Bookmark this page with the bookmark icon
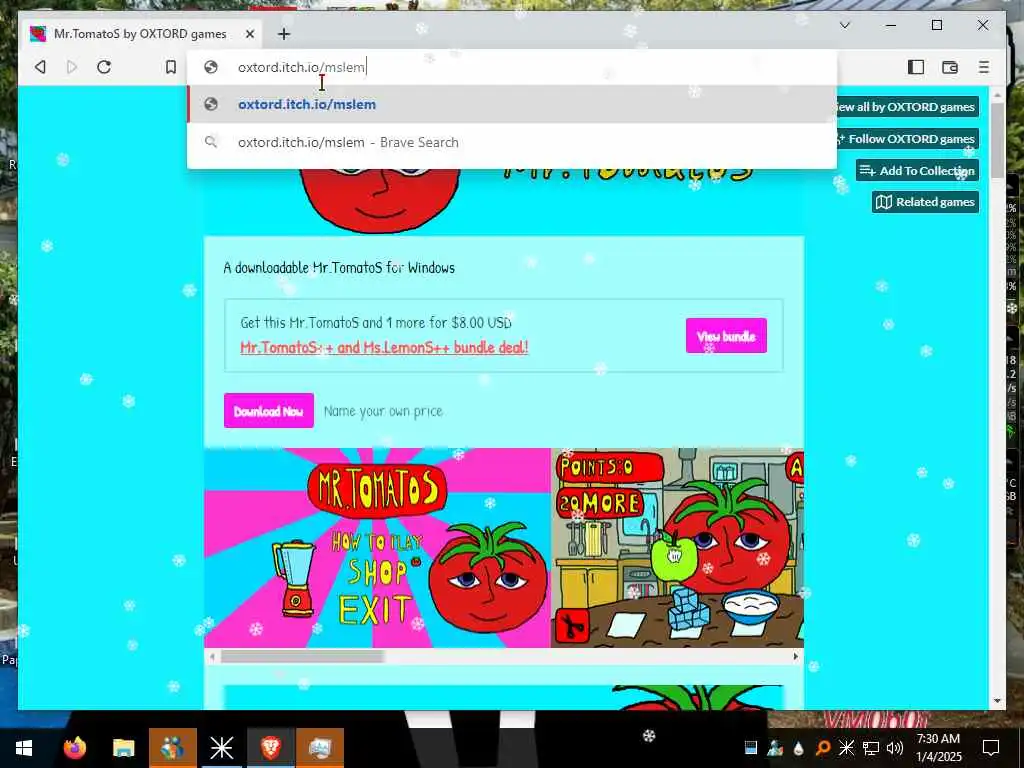Image resolution: width=1024 pixels, height=768 pixels. click(170, 67)
